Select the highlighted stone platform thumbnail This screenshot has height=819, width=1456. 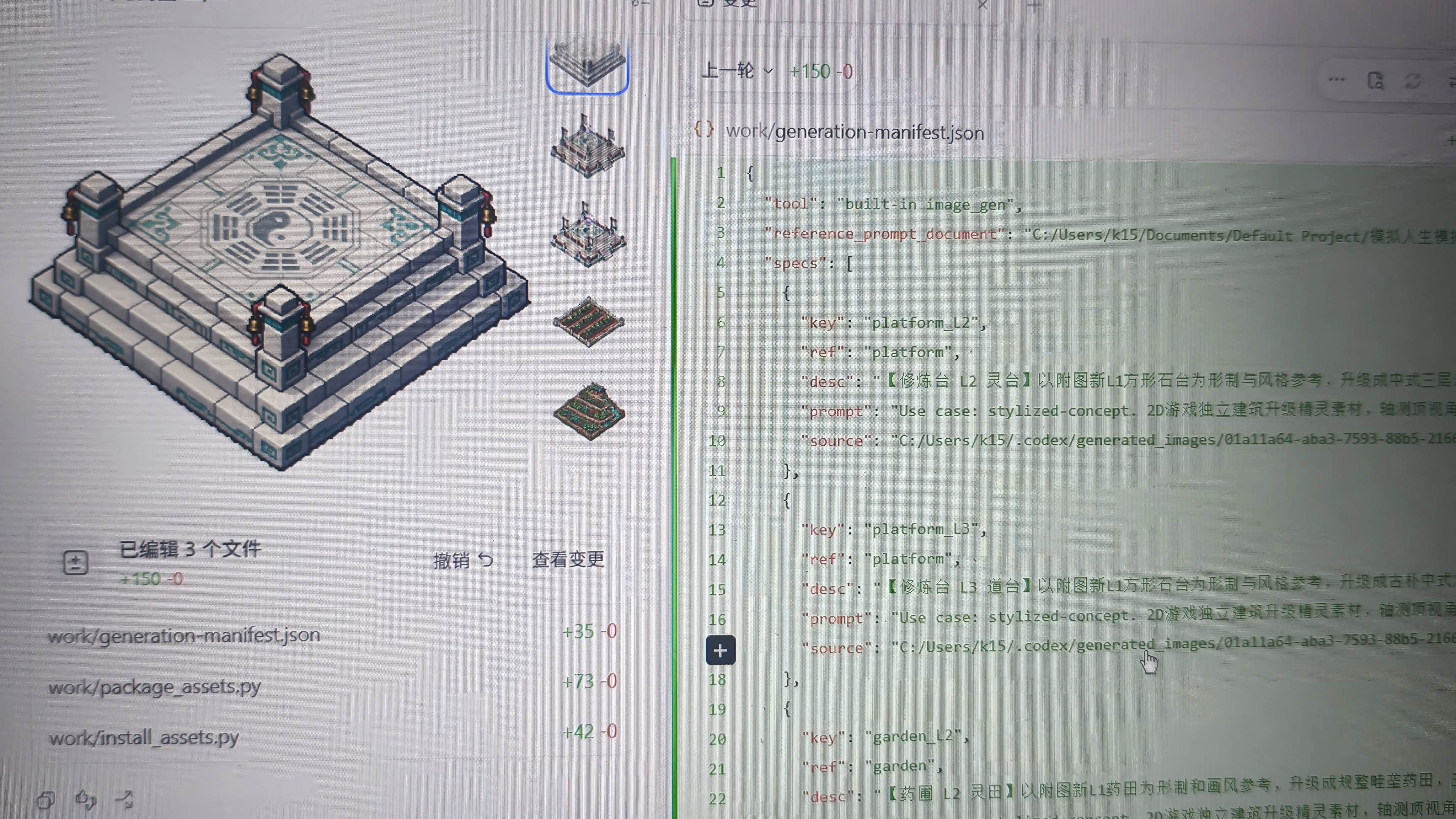pyautogui.click(x=587, y=64)
